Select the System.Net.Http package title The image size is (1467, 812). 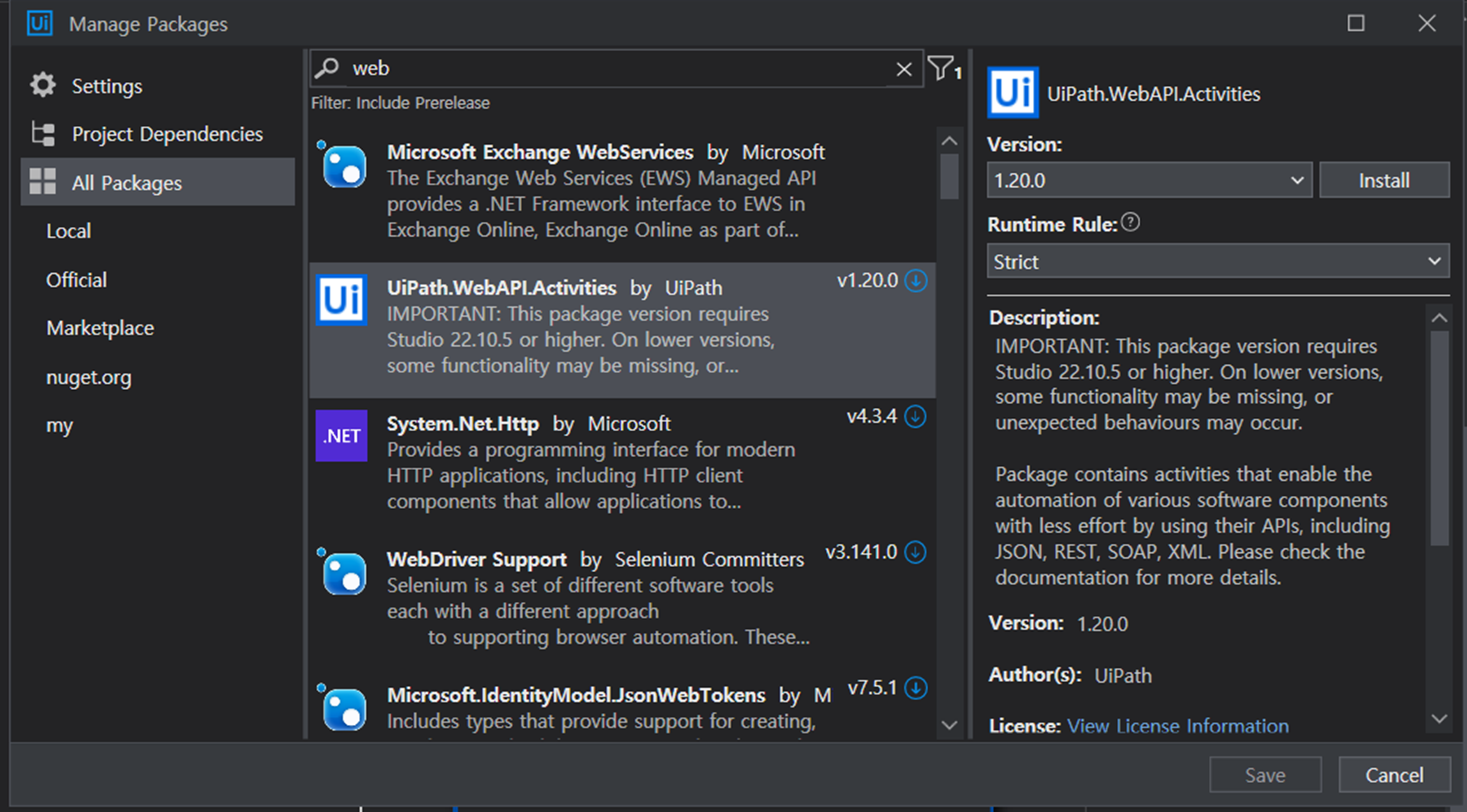tap(463, 424)
